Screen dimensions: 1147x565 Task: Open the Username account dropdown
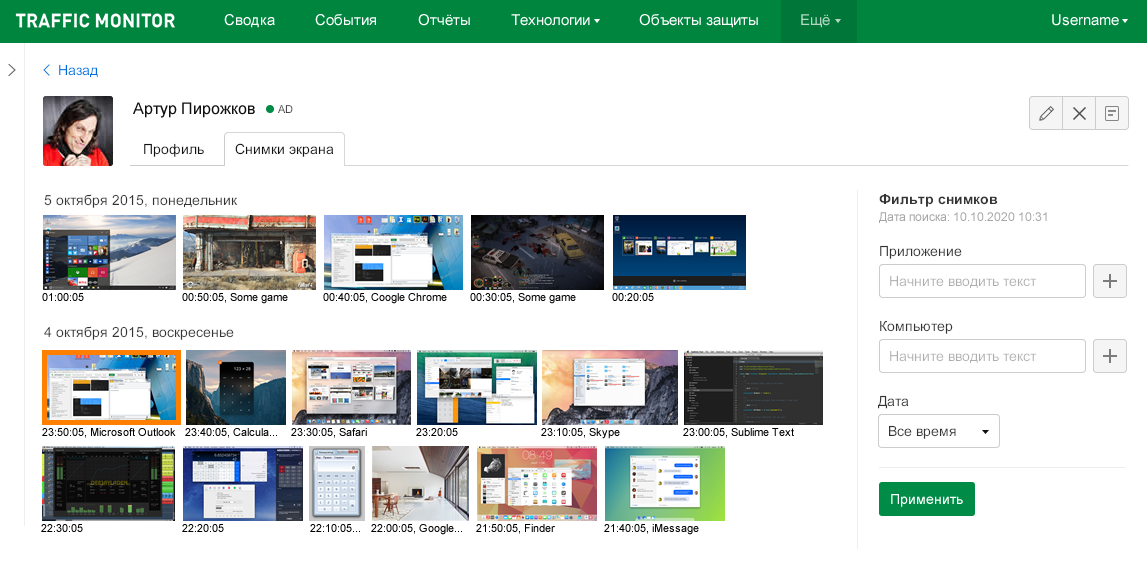click(1089, 21)
